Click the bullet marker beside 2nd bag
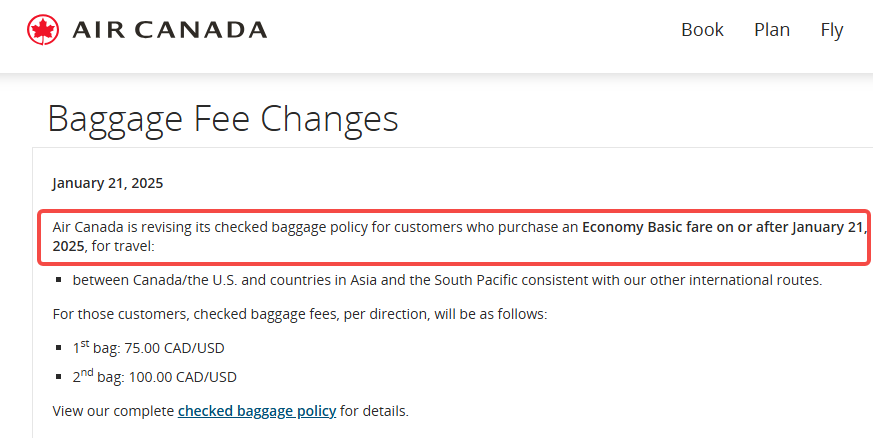 (x=58, y=377)
